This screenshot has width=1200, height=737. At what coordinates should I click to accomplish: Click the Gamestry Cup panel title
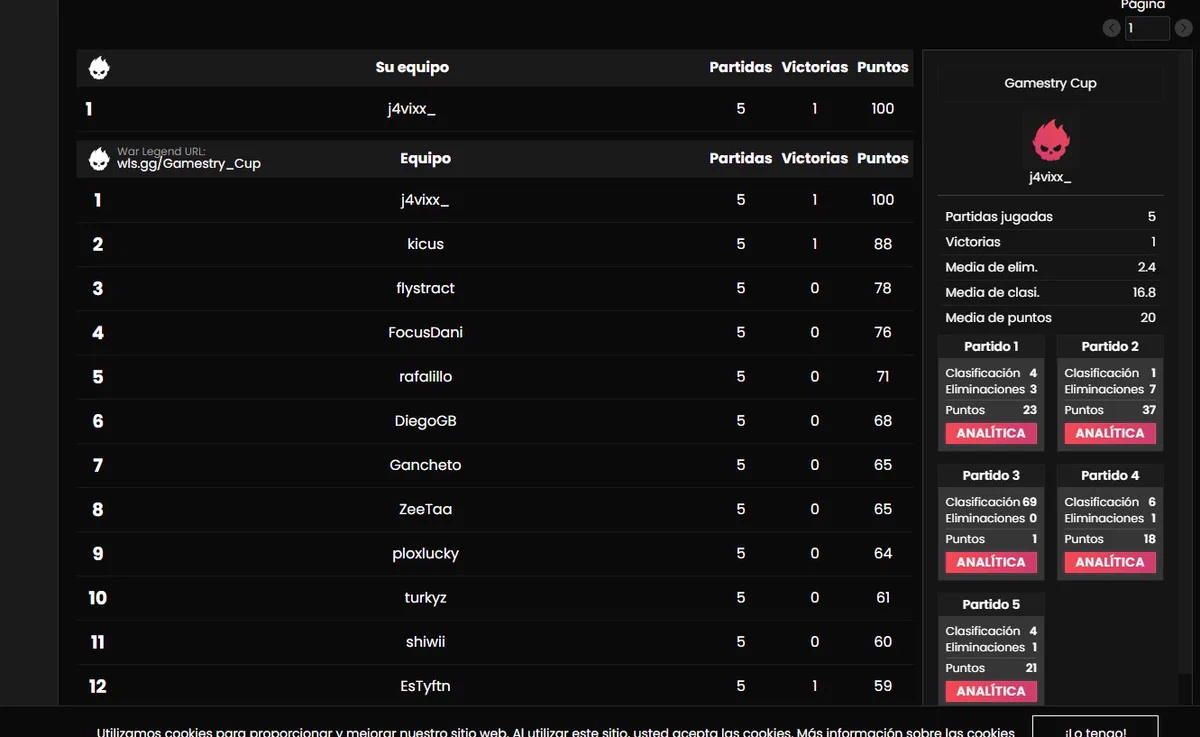(x=1050, y=83)
